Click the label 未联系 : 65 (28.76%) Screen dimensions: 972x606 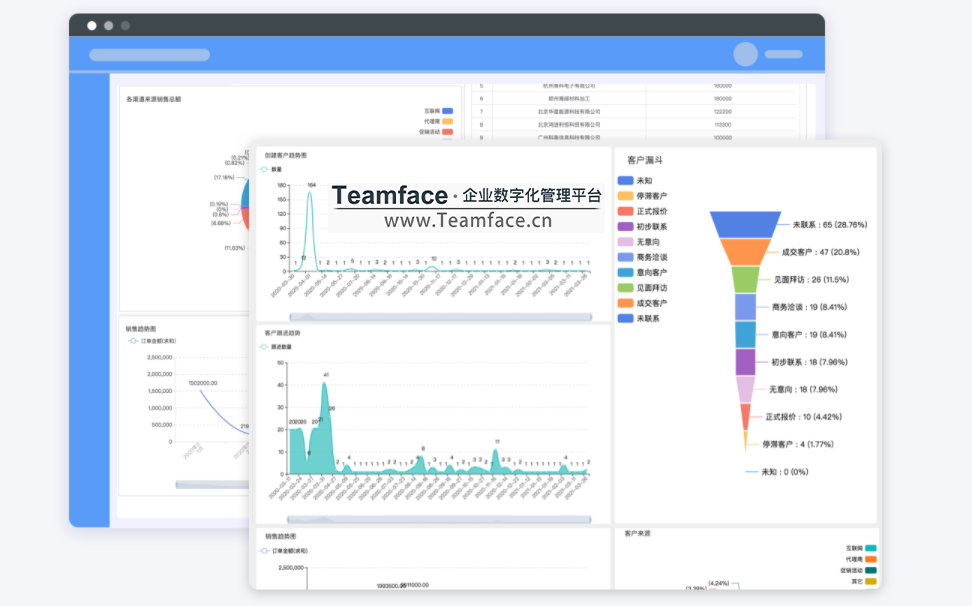pos(829,225)
